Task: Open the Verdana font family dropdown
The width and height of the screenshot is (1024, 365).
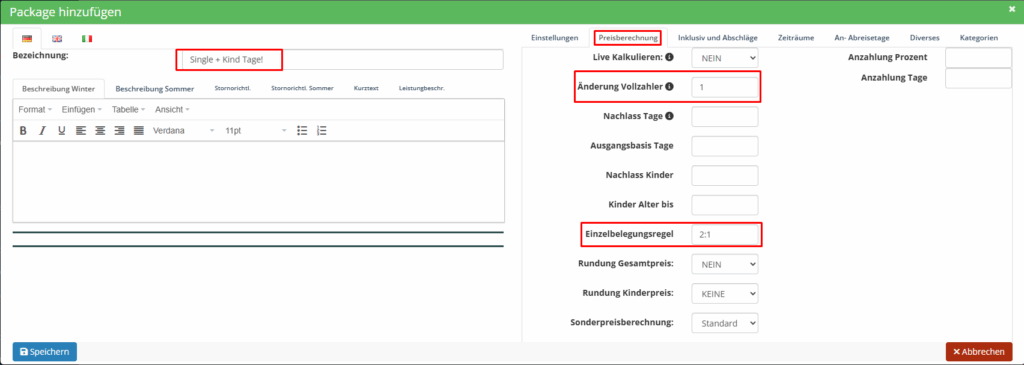Action: coord(184,131)
